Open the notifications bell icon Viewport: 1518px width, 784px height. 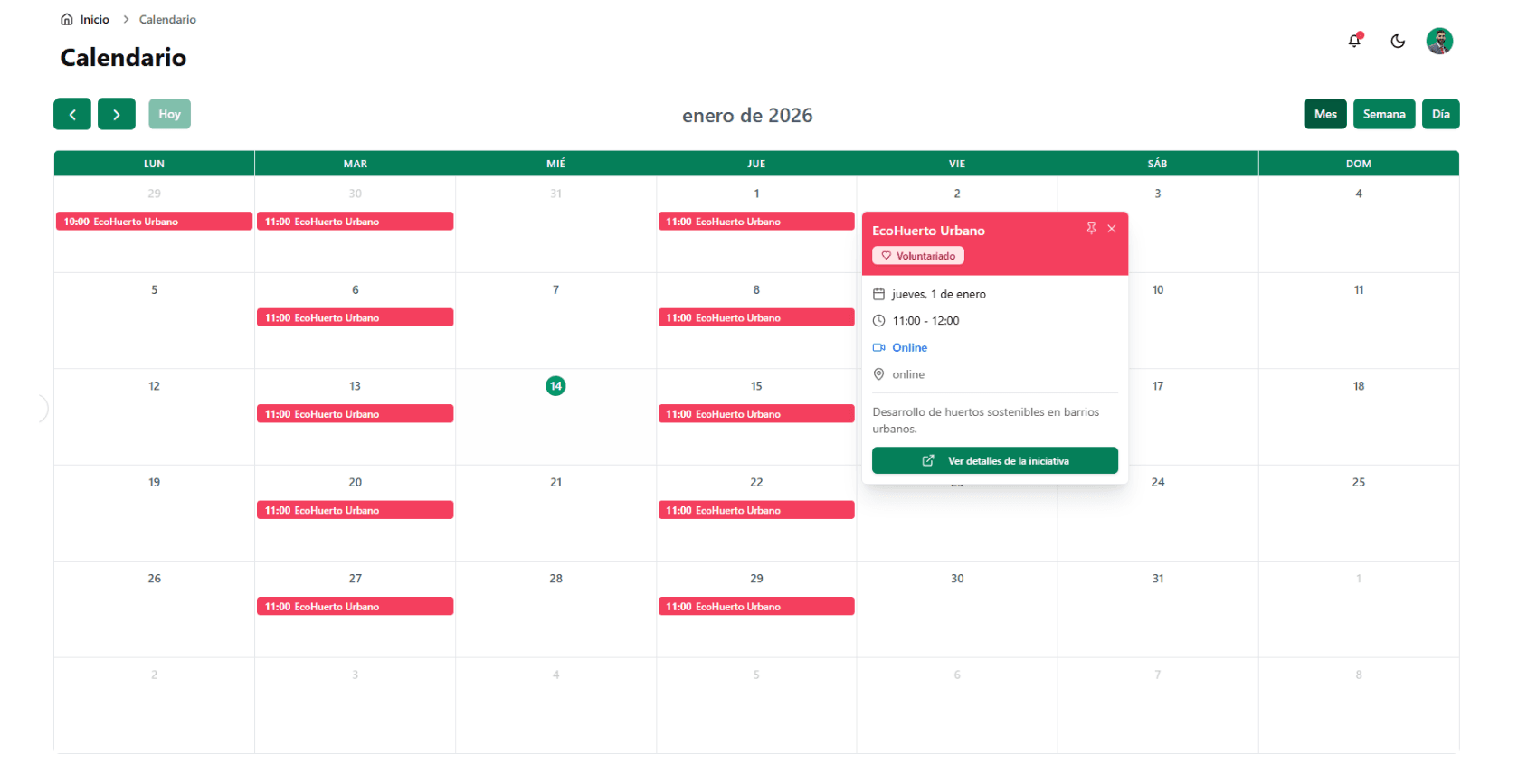pyautogui.click(x=1354, y=41)
